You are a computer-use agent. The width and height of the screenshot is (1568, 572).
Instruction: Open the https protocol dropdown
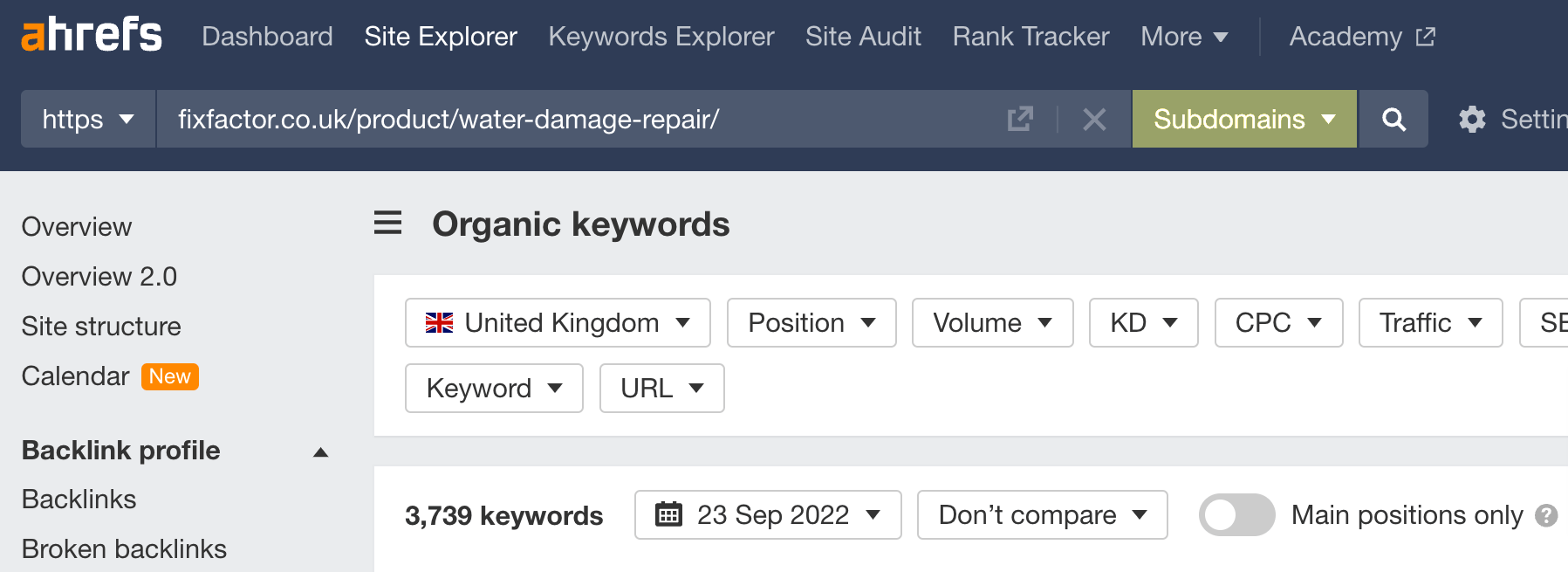(x=88, y=119)
